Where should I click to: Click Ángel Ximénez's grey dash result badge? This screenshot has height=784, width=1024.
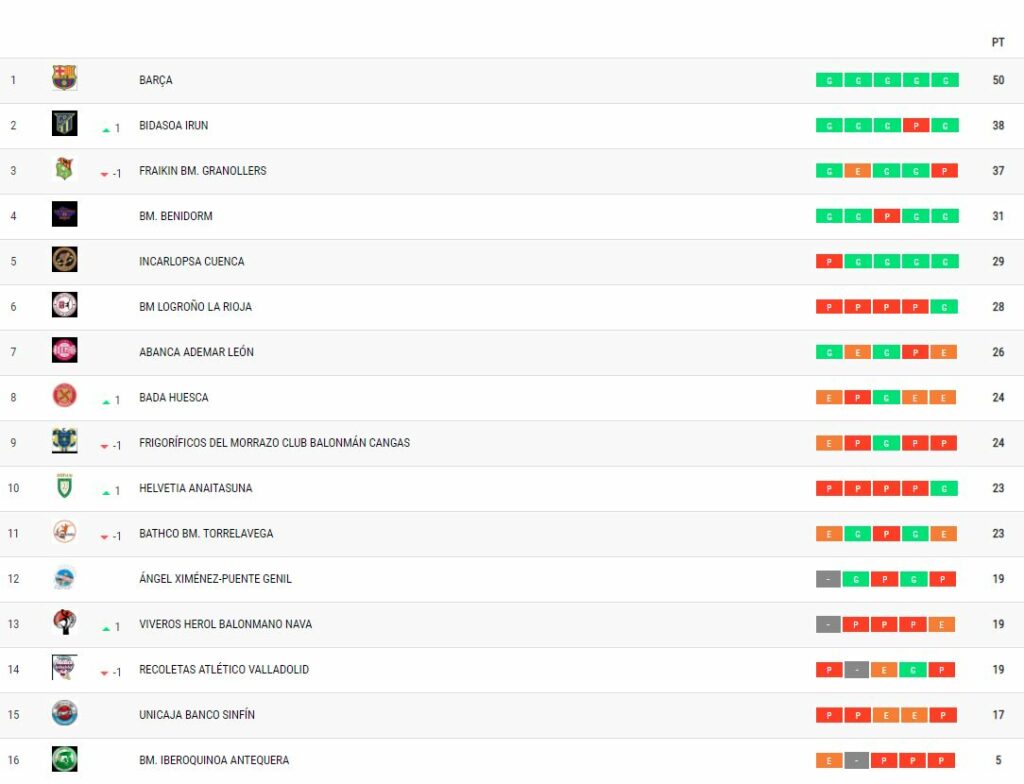pos(828,579)
